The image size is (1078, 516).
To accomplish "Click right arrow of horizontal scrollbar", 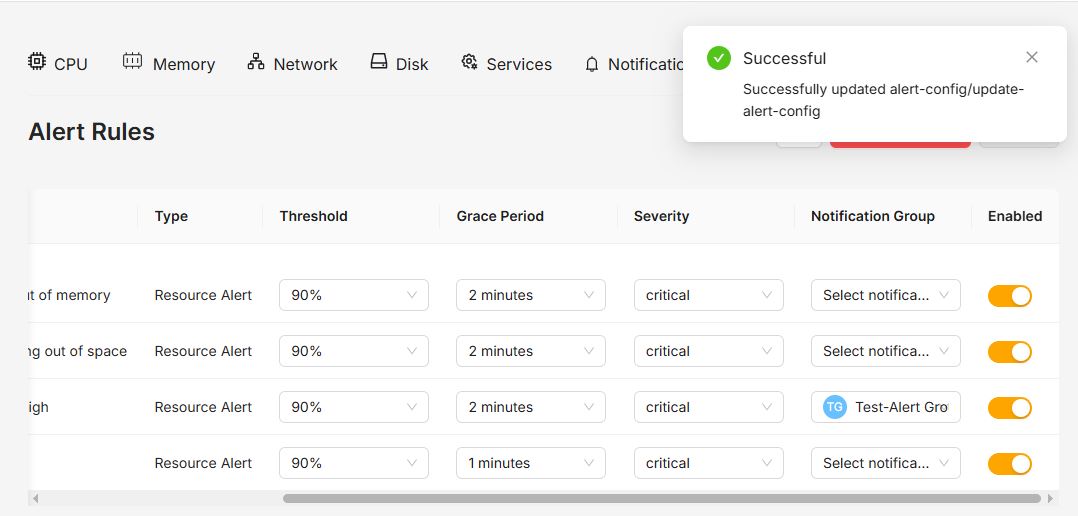I will [1050, 498].
